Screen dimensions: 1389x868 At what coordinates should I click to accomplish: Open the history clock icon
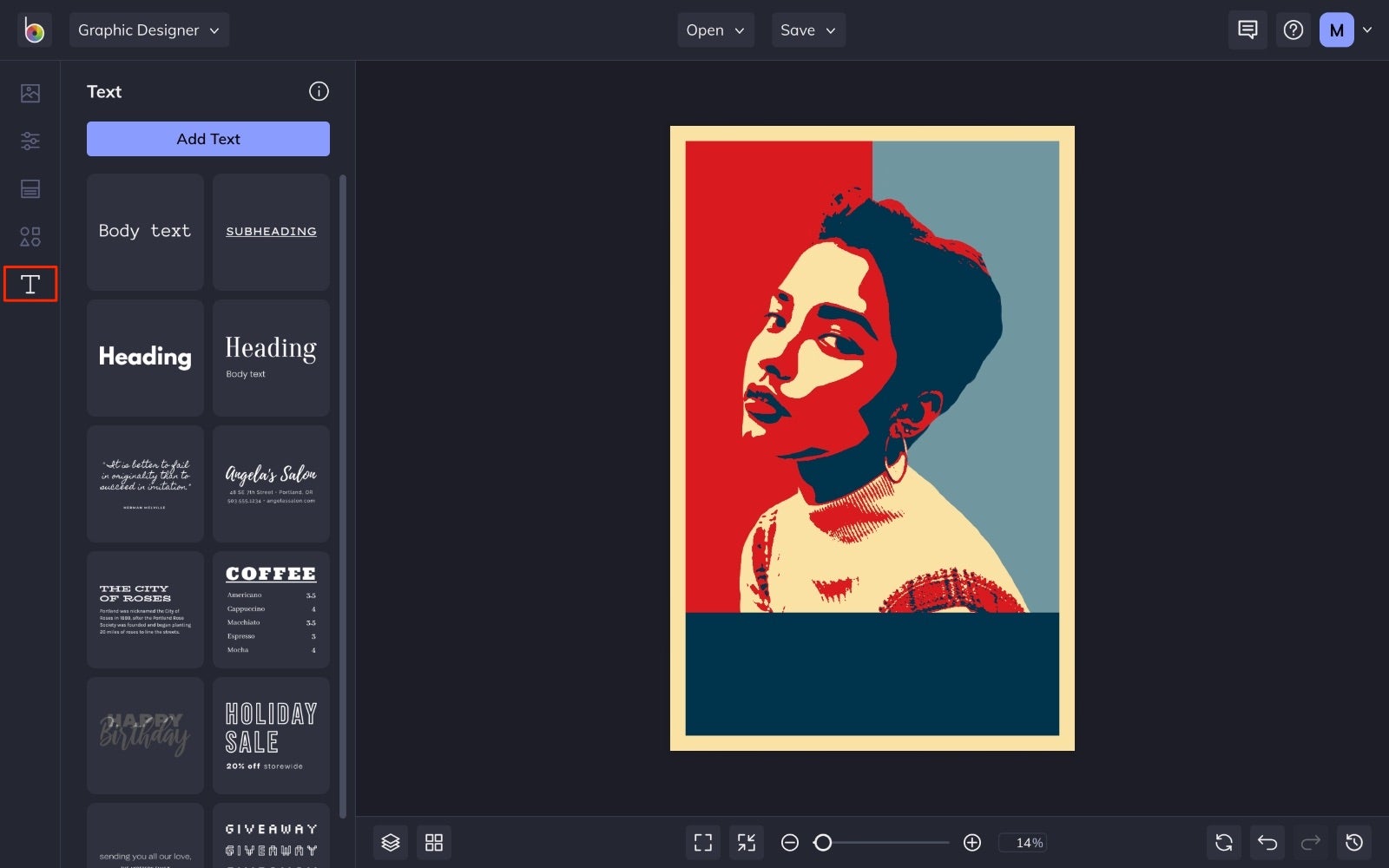pyautogui.click(x=1354, y=842)
